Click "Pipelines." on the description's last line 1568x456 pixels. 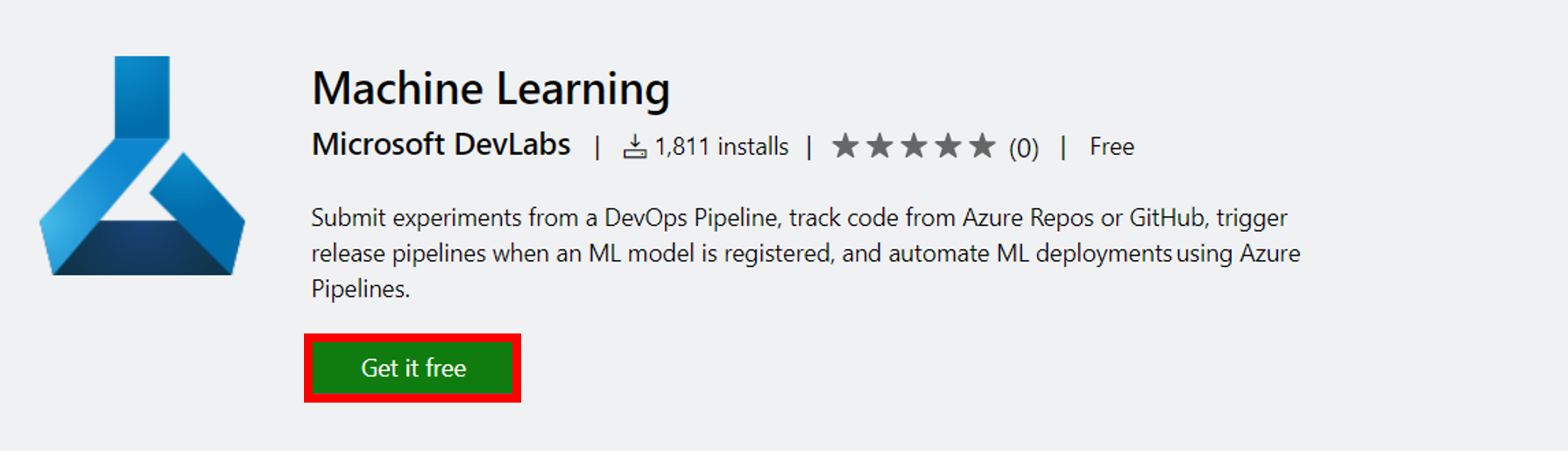360,289
